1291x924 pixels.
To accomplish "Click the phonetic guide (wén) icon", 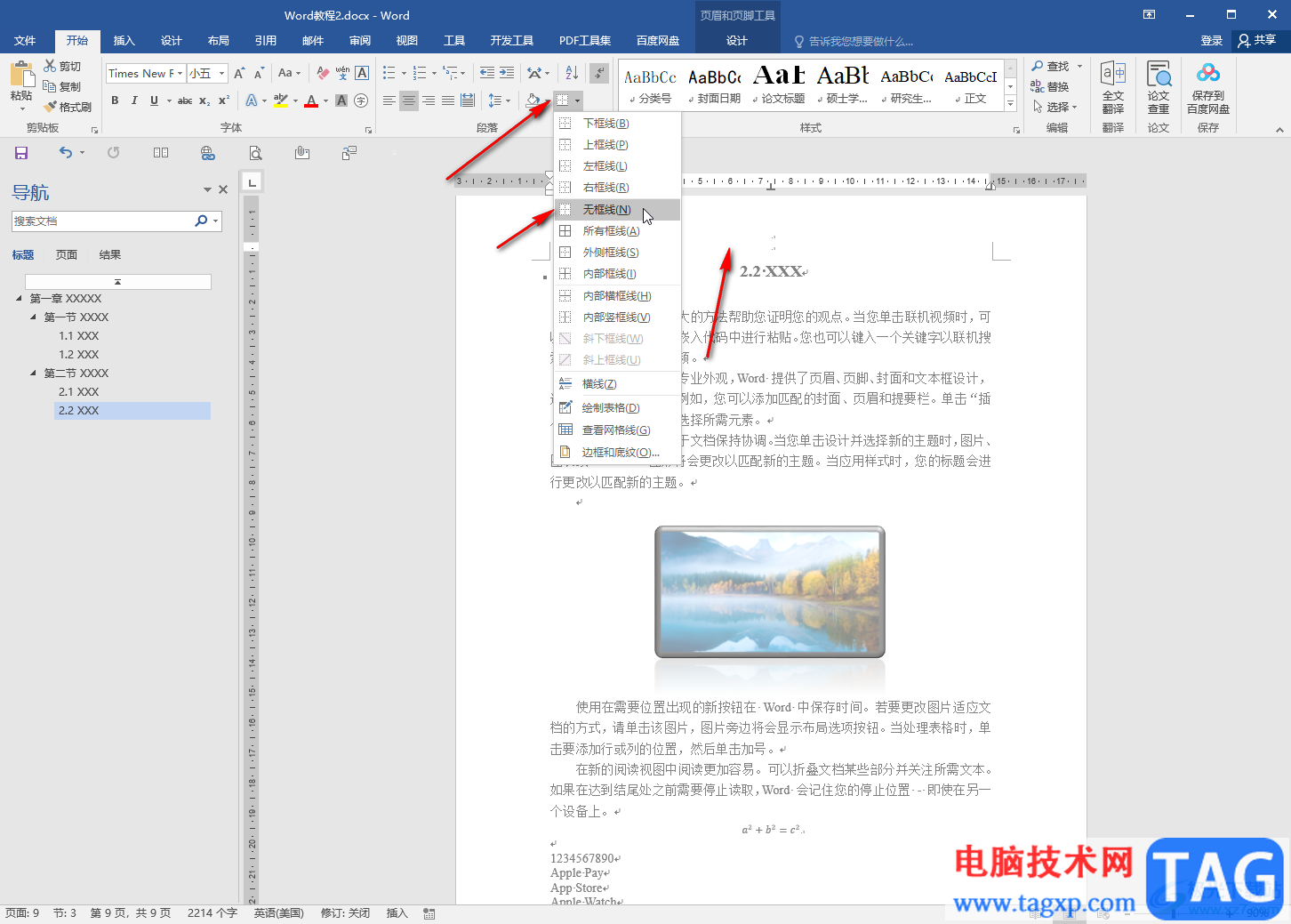I will 342,73.
